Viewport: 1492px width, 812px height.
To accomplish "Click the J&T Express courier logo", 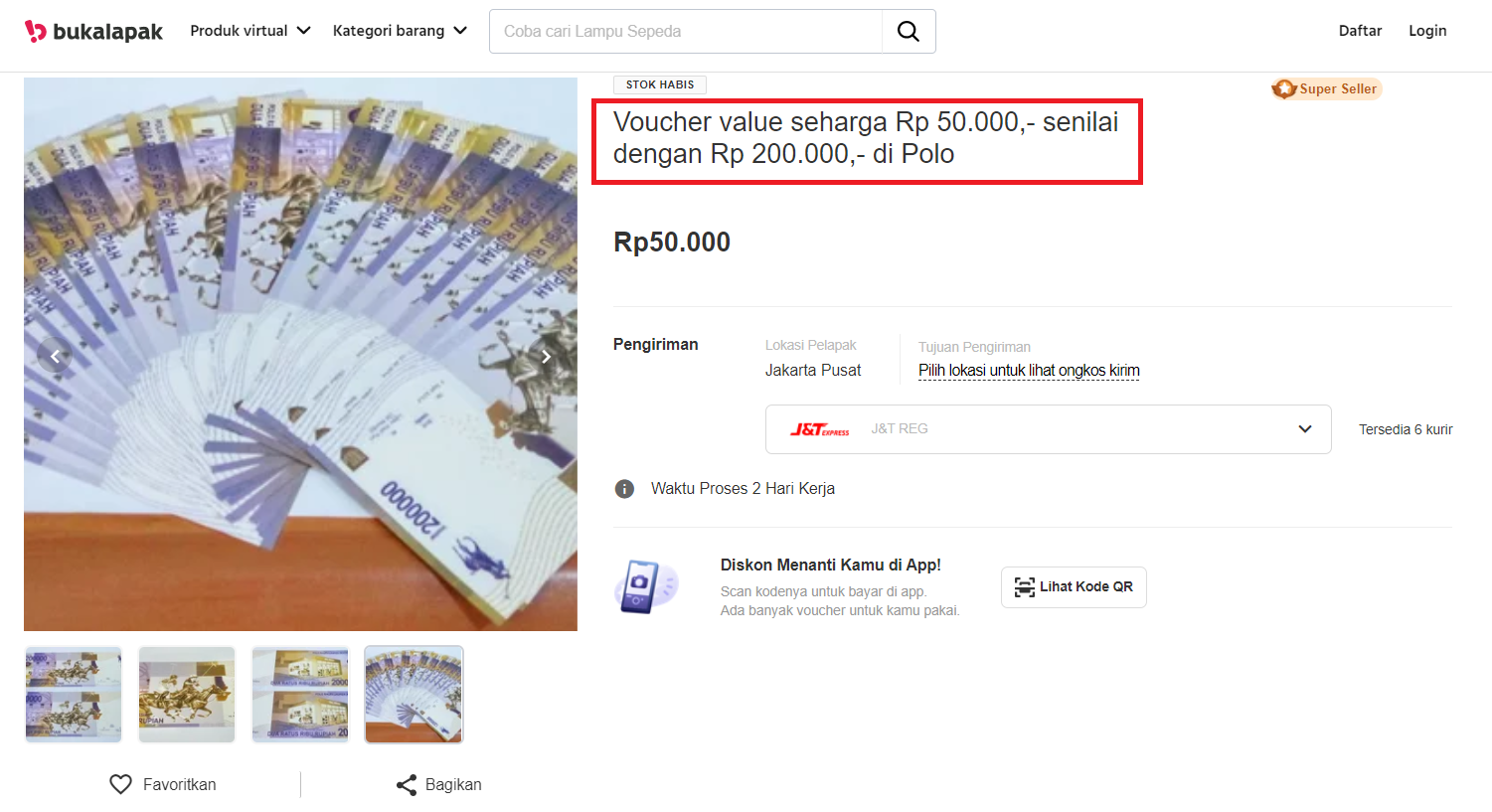I will (x=820, y=429).
